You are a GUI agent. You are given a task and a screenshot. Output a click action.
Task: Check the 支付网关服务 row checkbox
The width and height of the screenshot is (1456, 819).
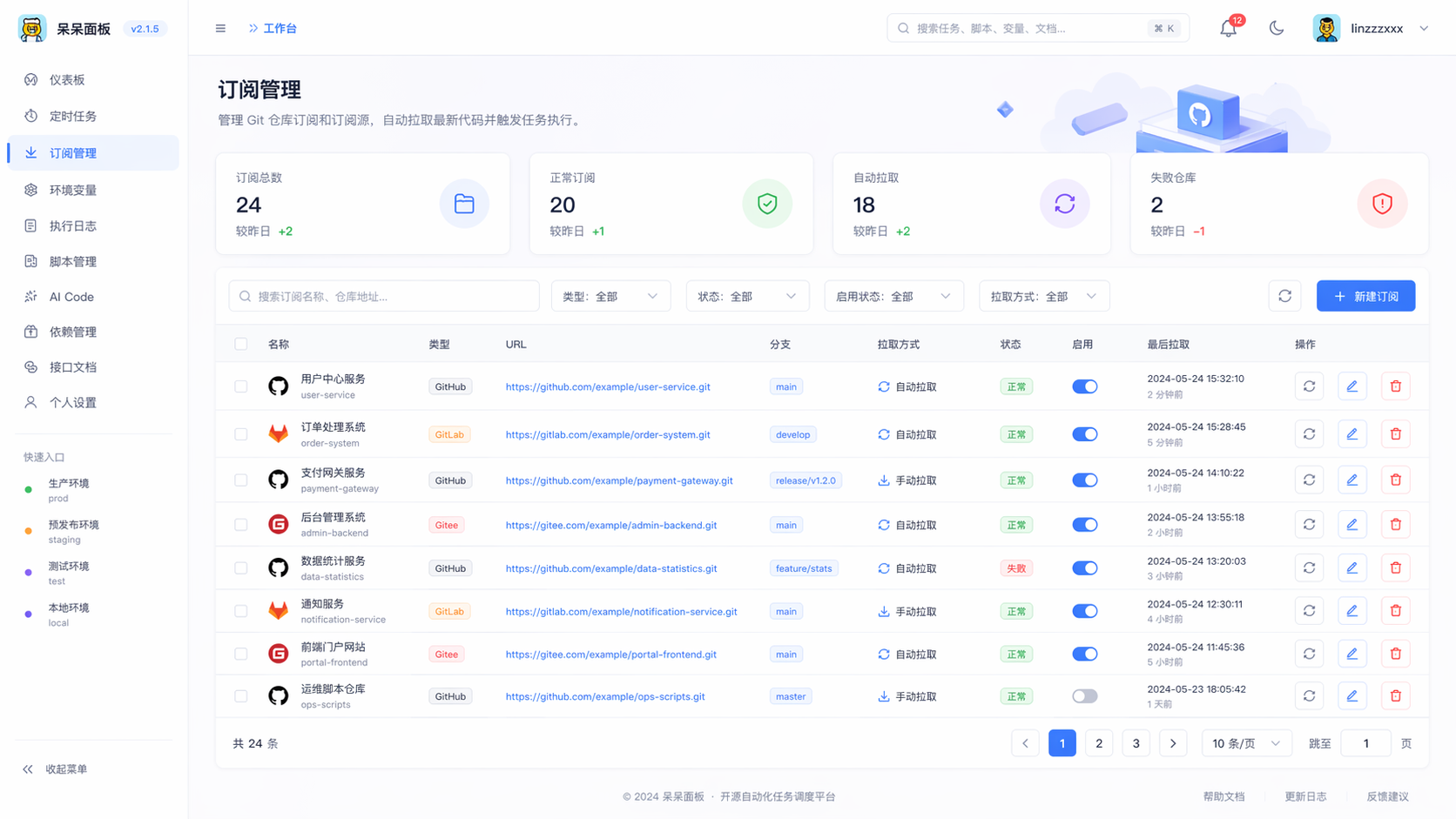click(x=241, y=480)
